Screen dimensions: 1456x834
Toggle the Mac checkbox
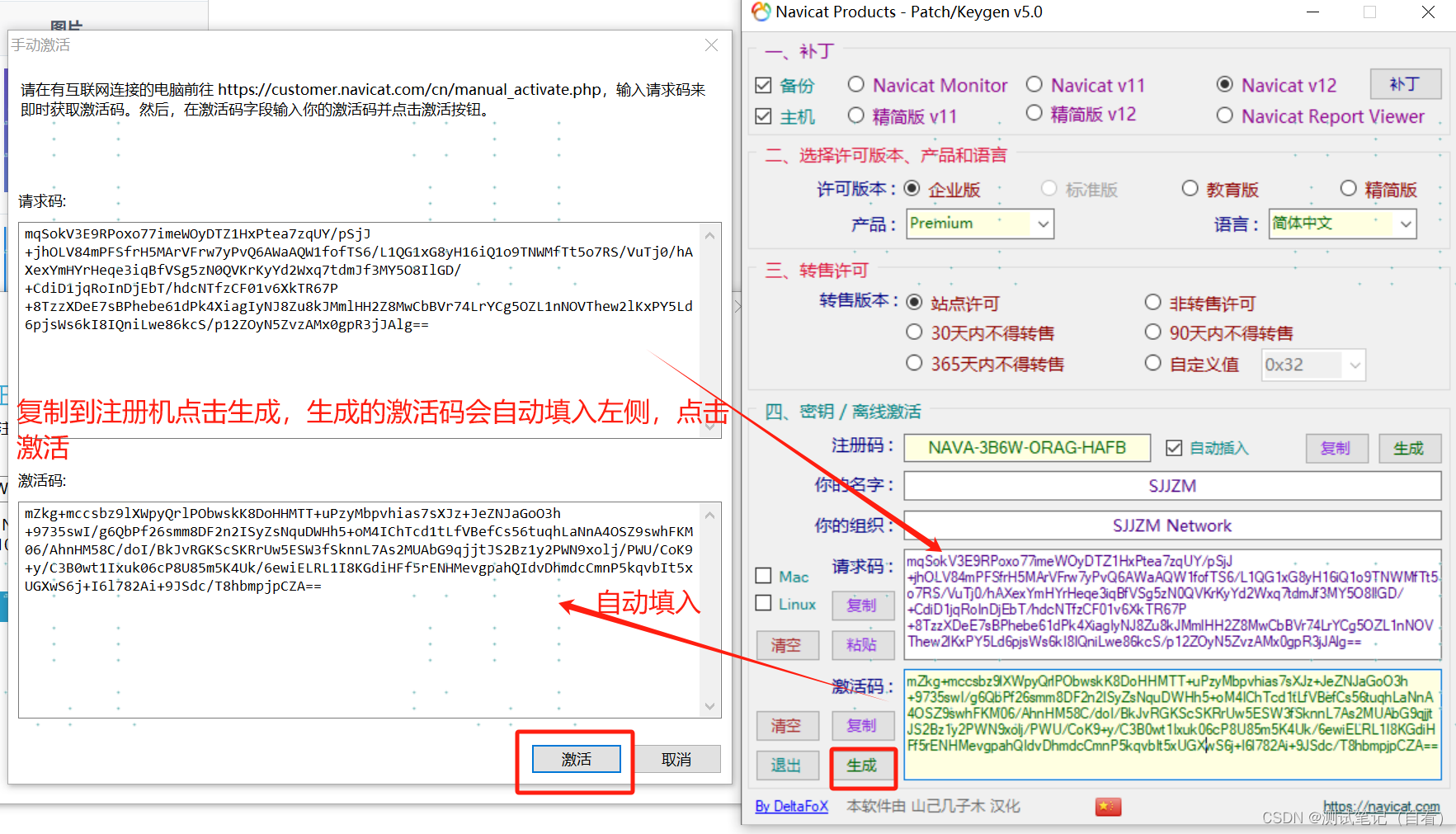coord(763,576)
